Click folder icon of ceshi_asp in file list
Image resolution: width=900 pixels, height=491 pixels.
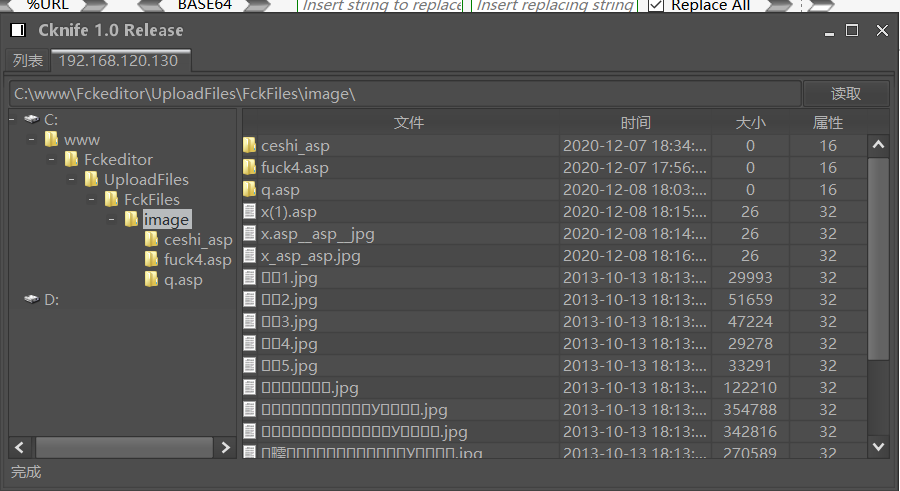tap(250, 145)
